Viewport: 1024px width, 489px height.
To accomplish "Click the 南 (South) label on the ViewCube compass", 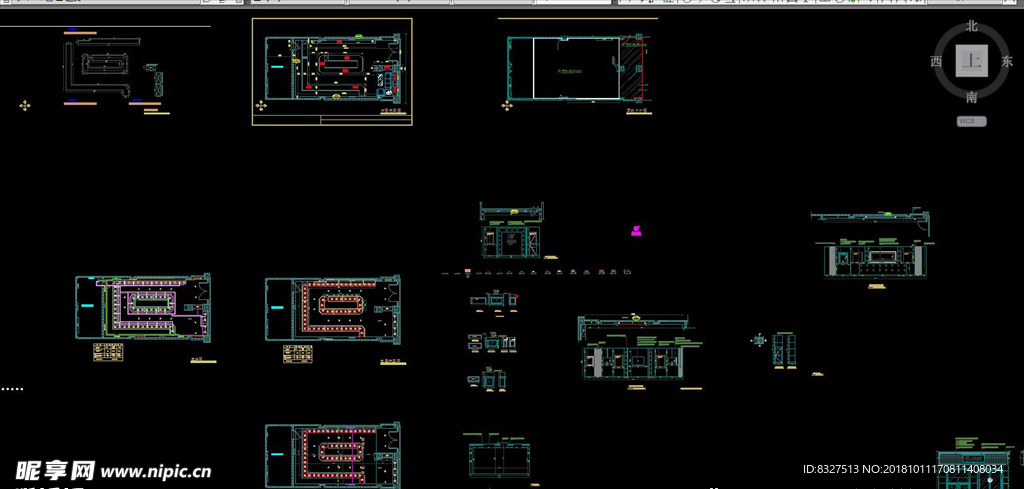I will coord(971,98).
